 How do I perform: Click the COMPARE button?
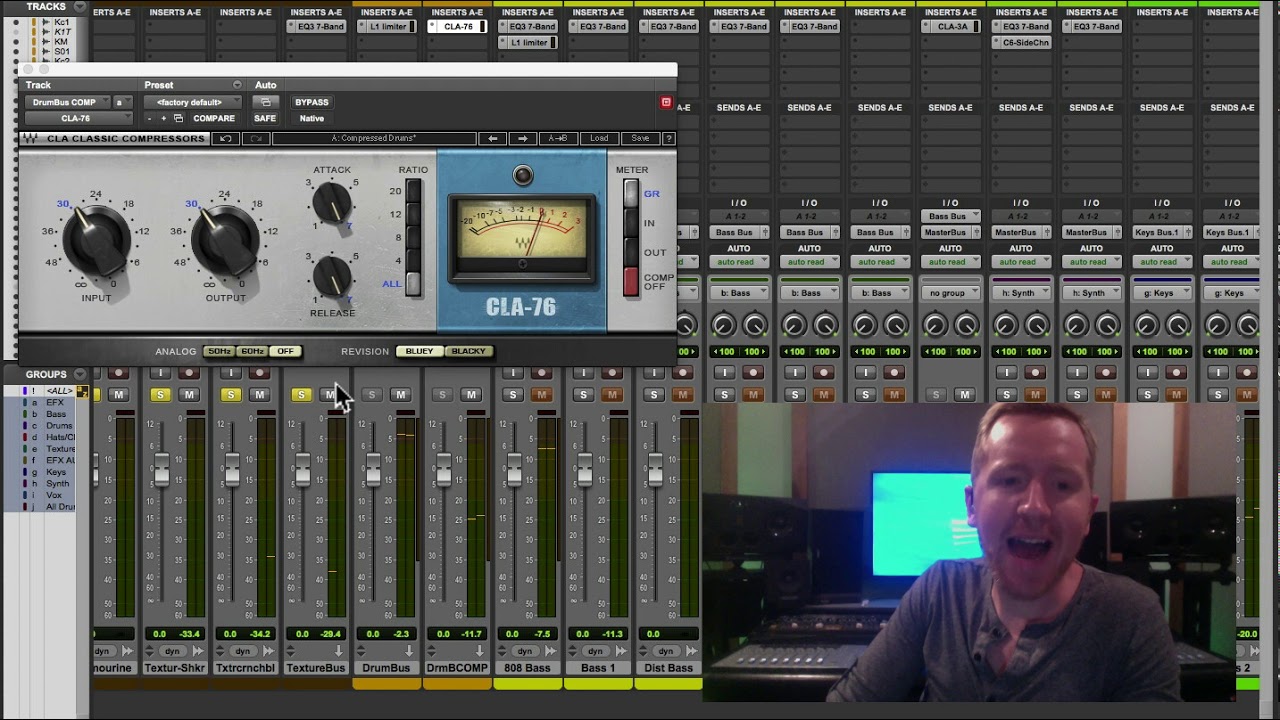click(214, 118)
